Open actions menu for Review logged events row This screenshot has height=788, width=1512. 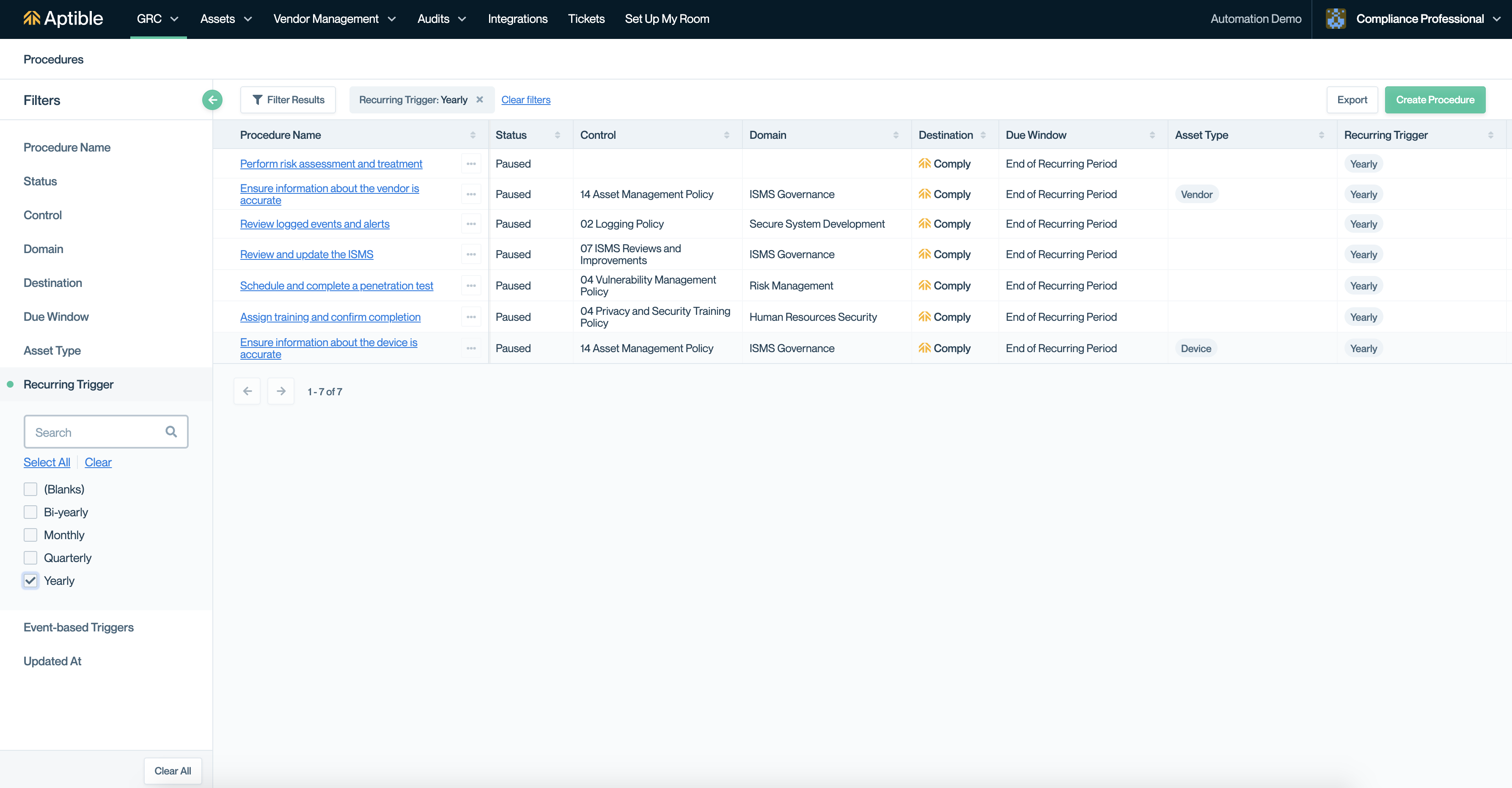pos(471,224)
